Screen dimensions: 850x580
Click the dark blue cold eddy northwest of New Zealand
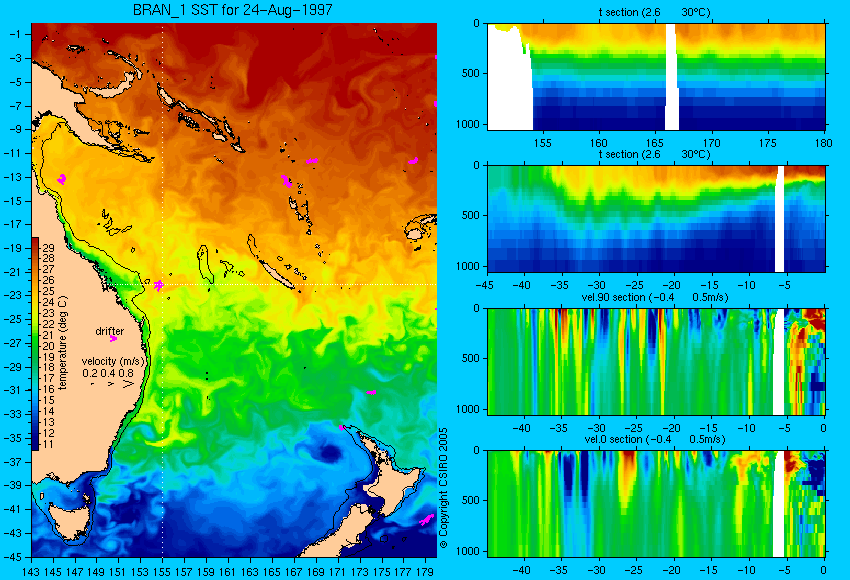329,453
